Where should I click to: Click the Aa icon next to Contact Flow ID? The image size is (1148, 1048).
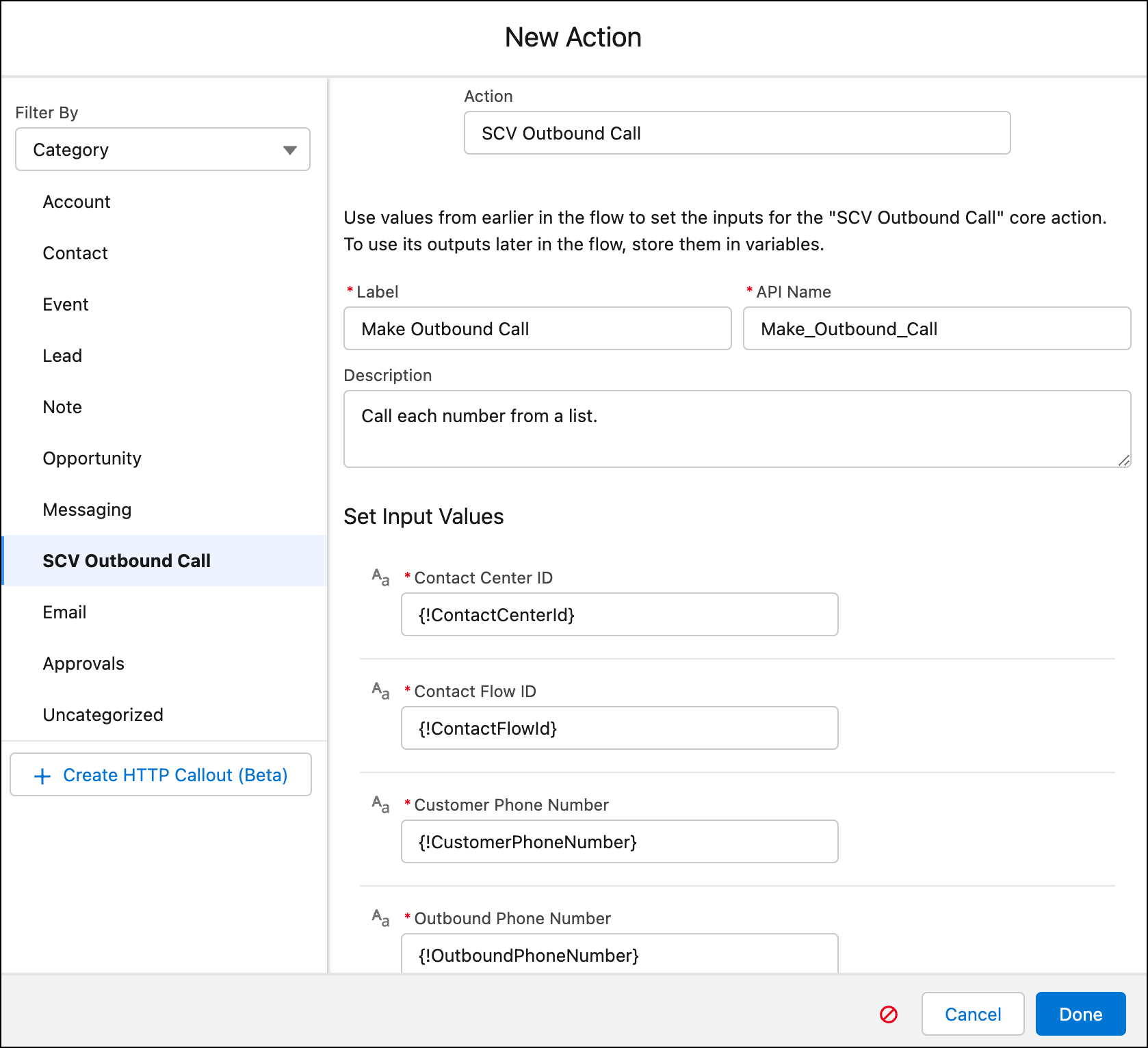[x=380, y=692]
